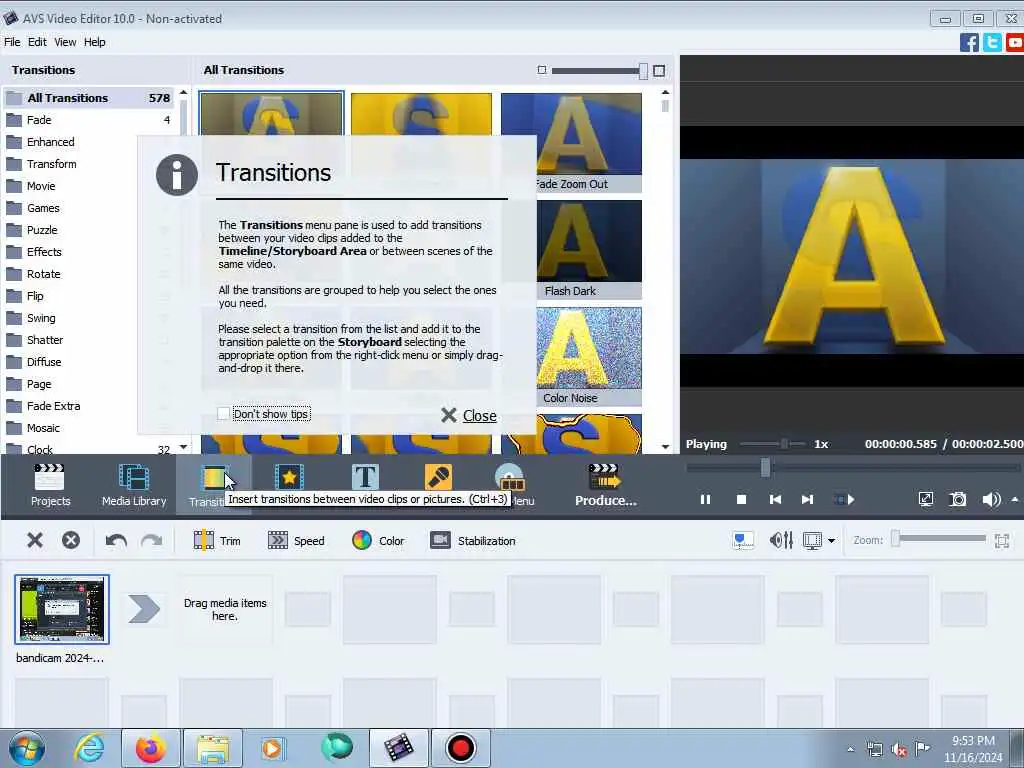Enable the Don't show tips checkbox
The image size is (1024, 768).
coord(223,413)
